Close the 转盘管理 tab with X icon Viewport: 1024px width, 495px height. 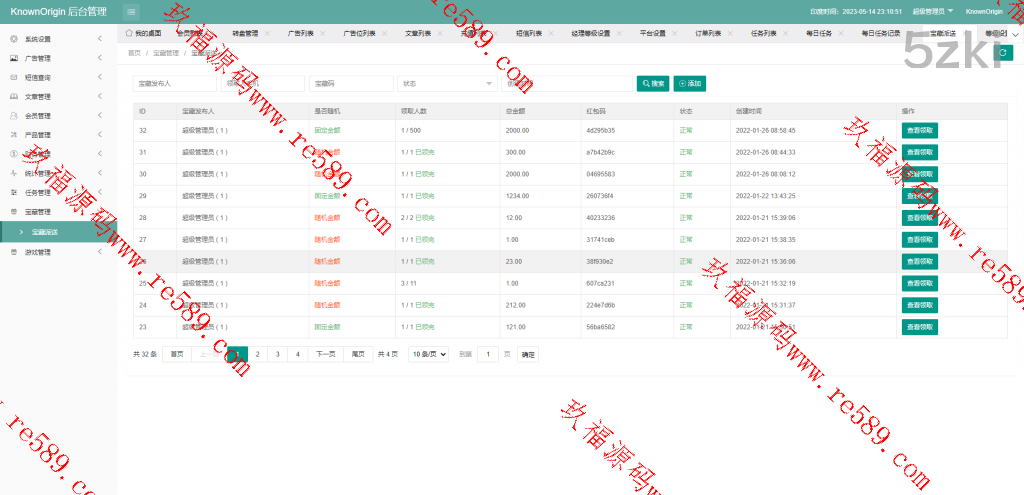tap(266, 33)
